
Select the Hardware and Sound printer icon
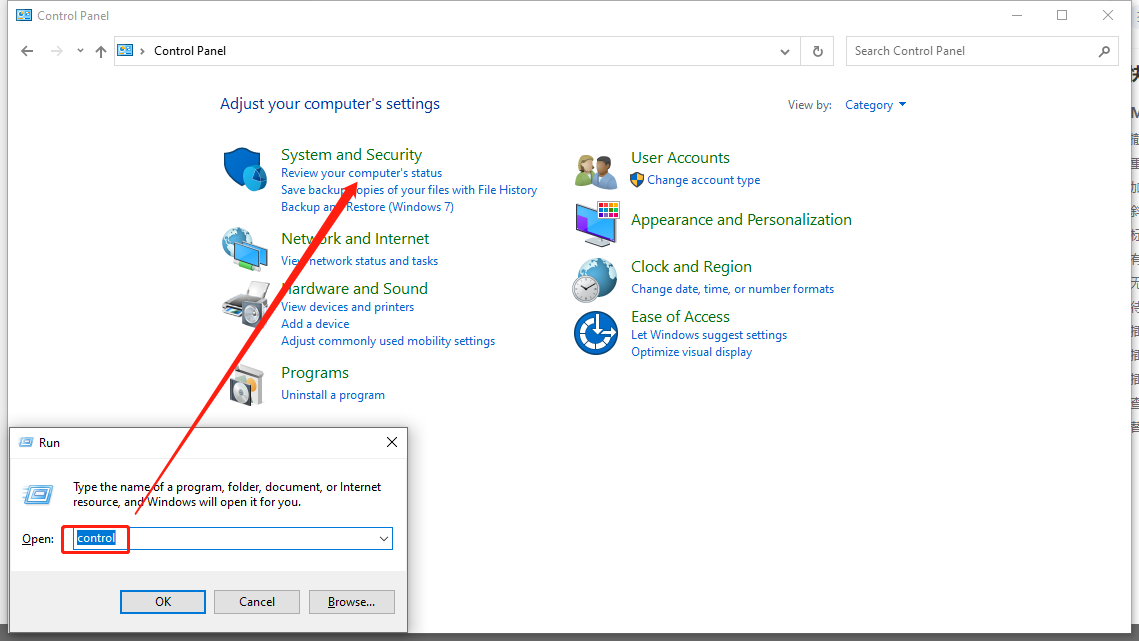tap(243, 299)
